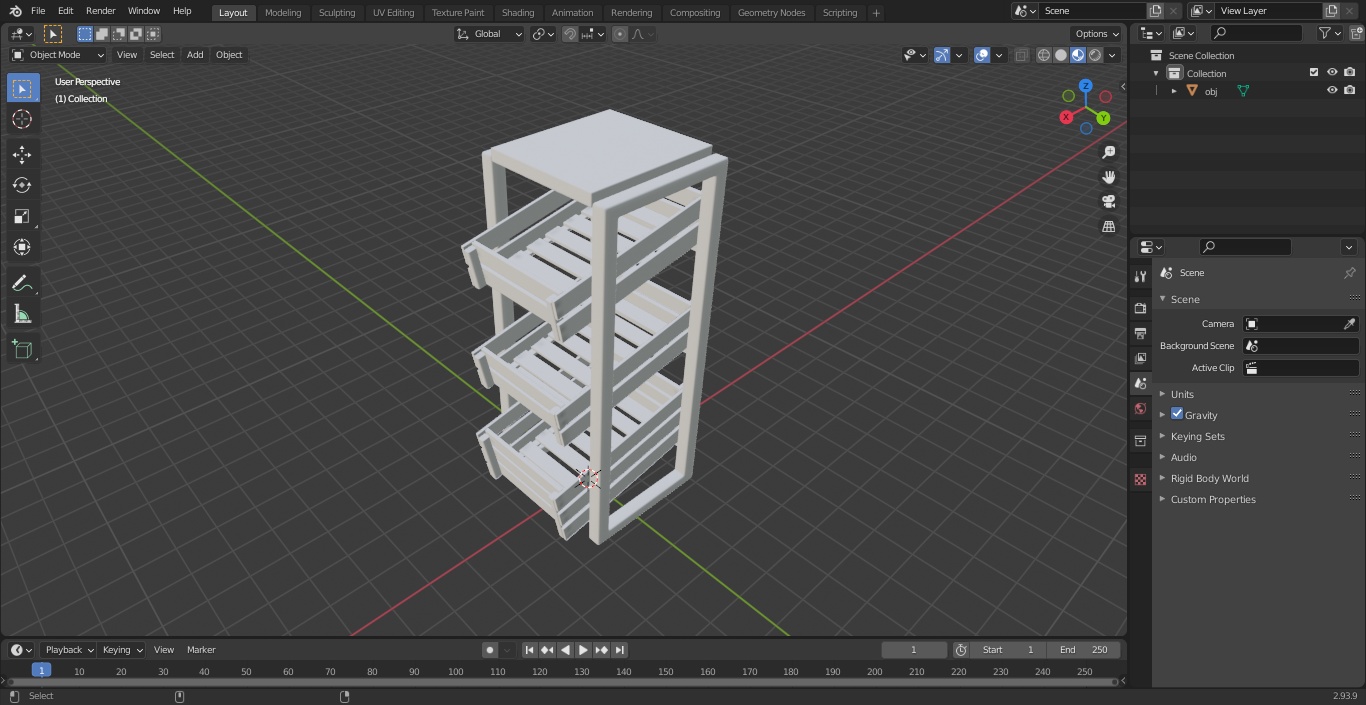Screen dimensions: 1366x705
Task: Switch to rendered shading mode
Action: pos(1095,55)
